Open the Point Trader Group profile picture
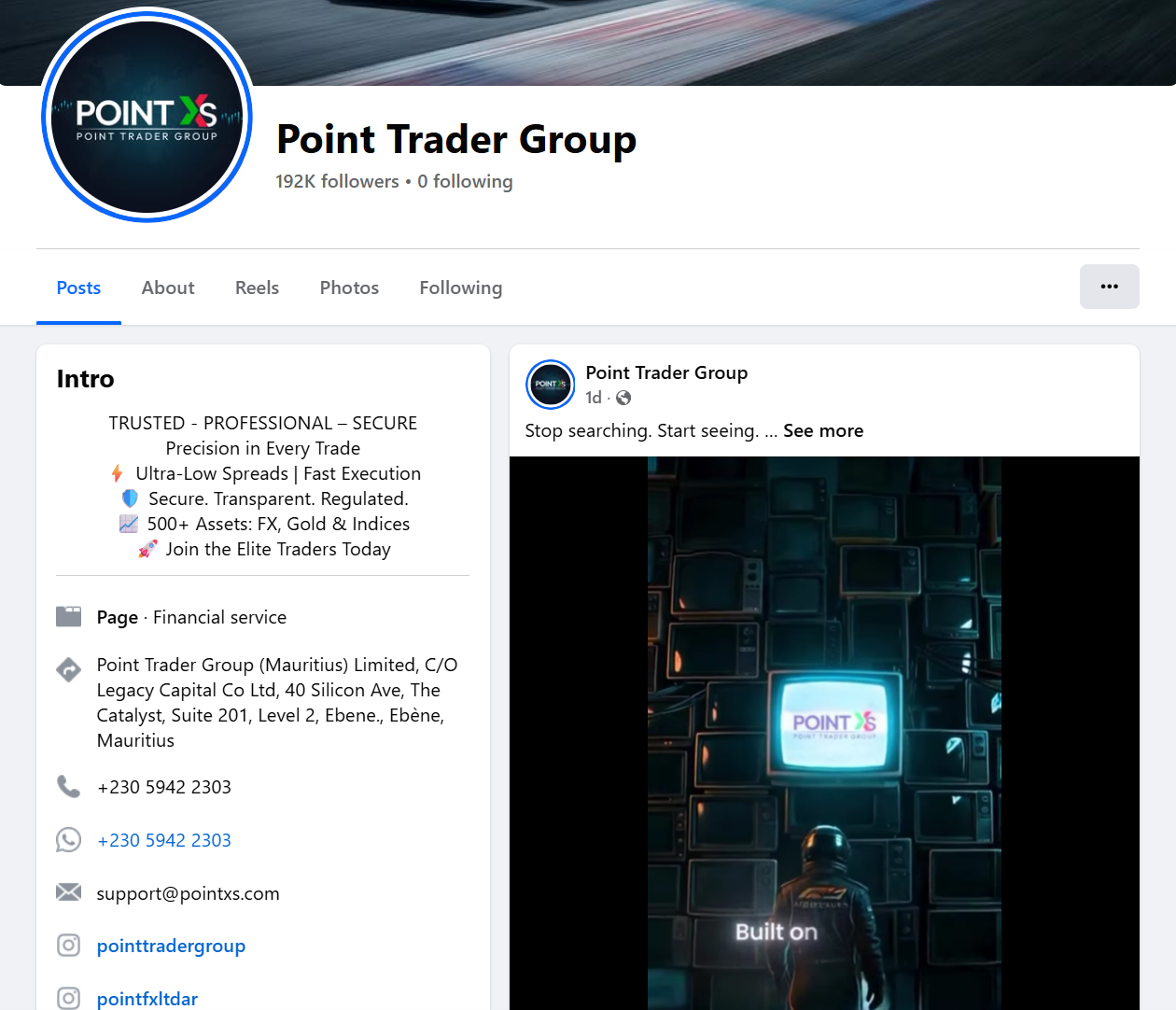1176x1010 pixels. (147, 115)
